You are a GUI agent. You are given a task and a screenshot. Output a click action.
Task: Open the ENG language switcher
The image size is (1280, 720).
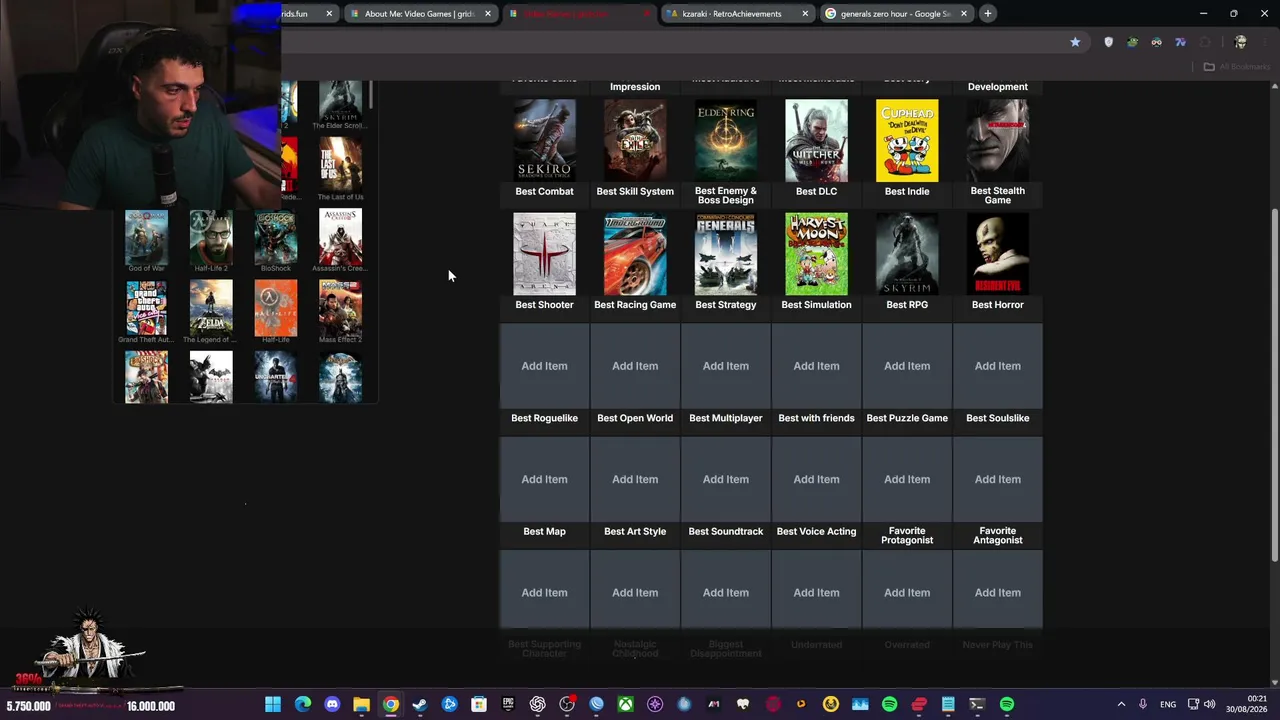point(1168,705)
